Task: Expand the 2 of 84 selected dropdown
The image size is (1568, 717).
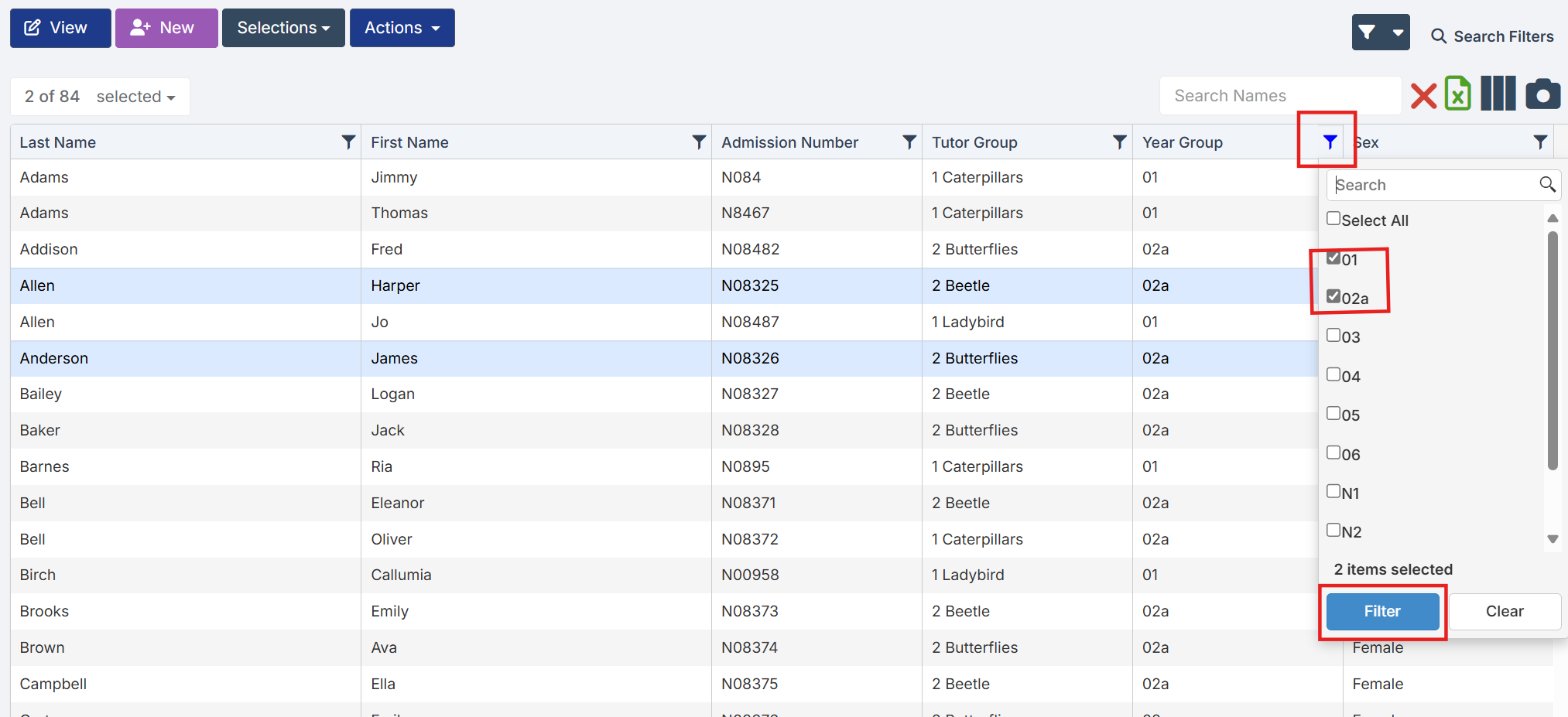Action: (100, 97)
